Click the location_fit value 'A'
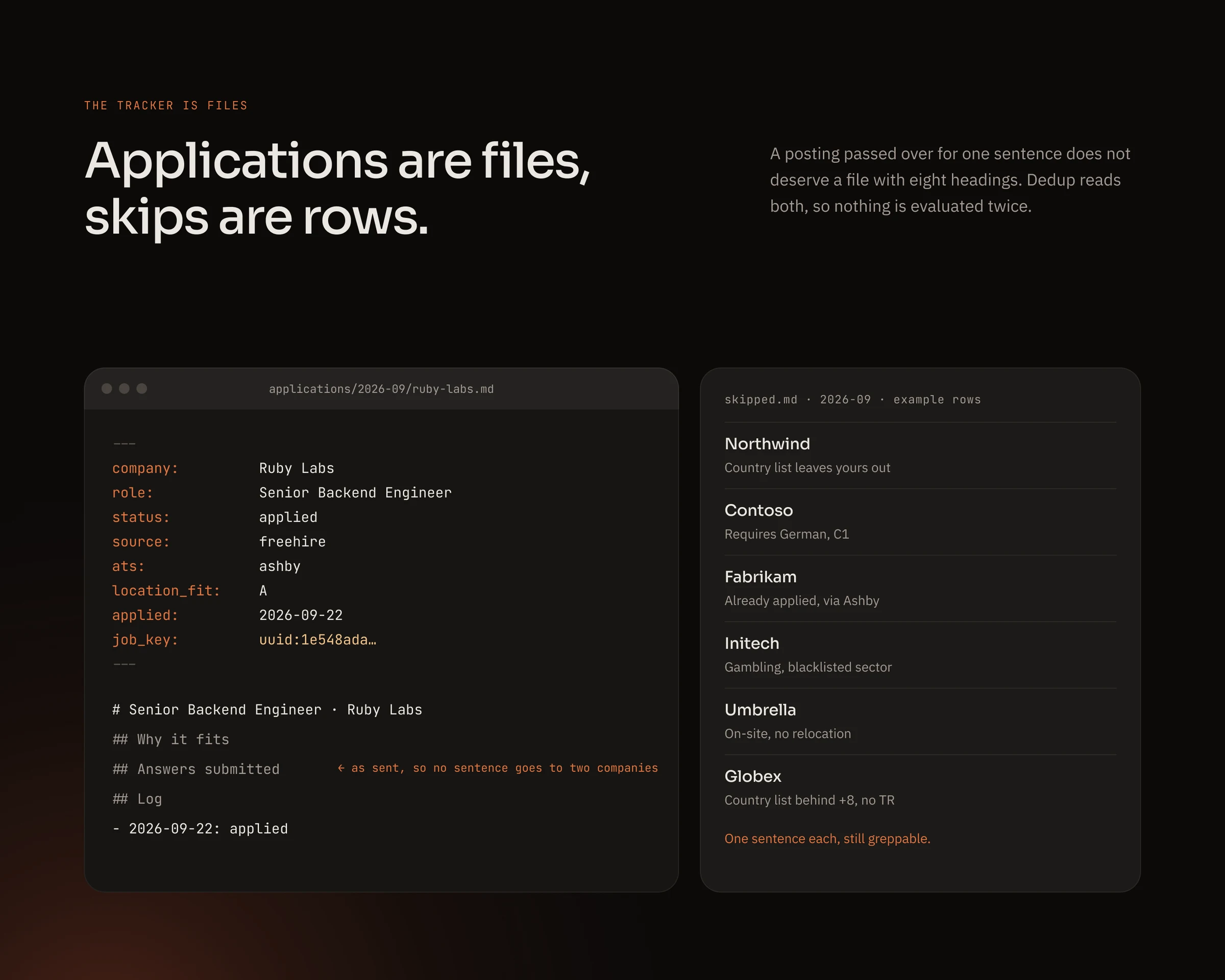This screenshot has height=980, width=1225. pyautogui.click(x=263, y=591)
